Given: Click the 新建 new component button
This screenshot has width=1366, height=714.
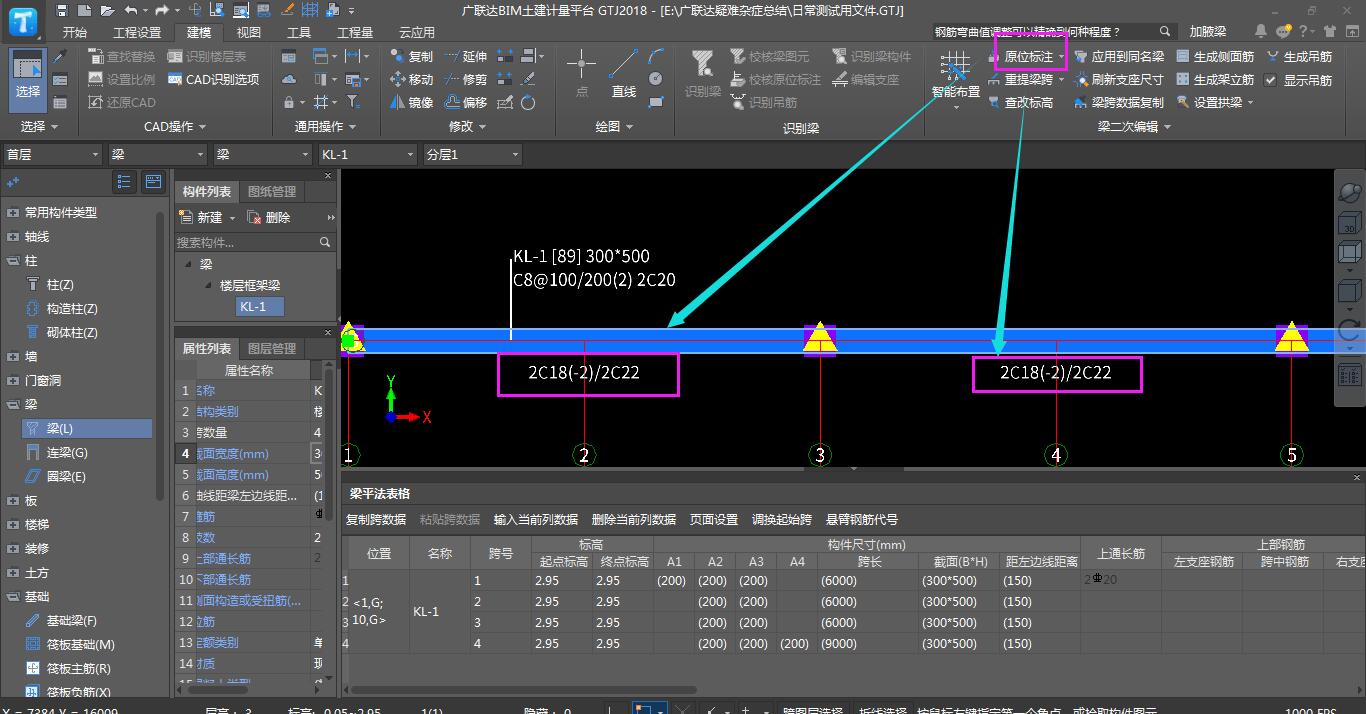Looking at the screenshot, I should (201, 217).
